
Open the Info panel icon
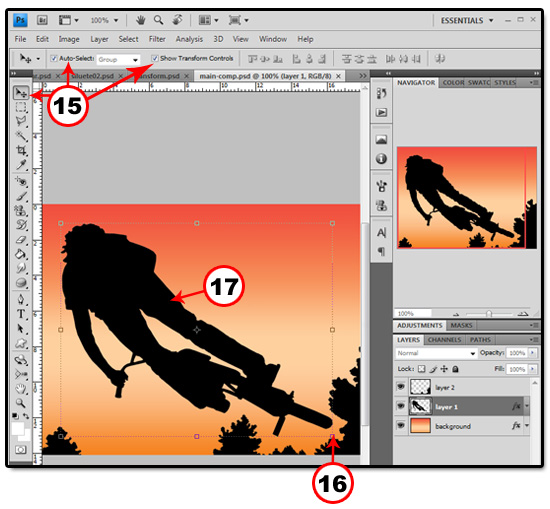point(381,159)
